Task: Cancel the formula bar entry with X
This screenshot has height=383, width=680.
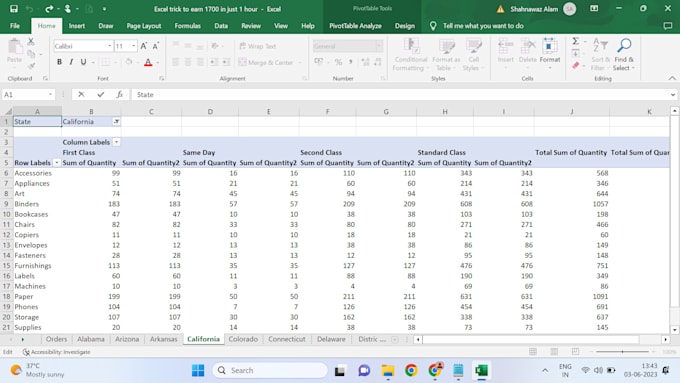Action: pyautogui.click(x=81, y=95)
